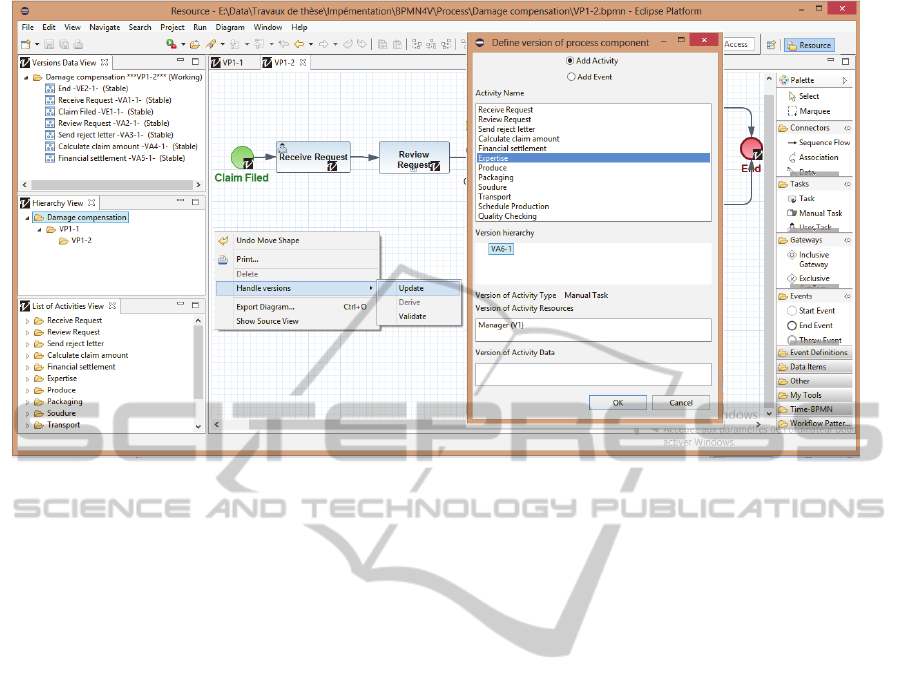Image resolution: width=901 pixels, height=692 pixels.
Task: Expand the Receive Request folder in activities list
Action: (26, 321)
